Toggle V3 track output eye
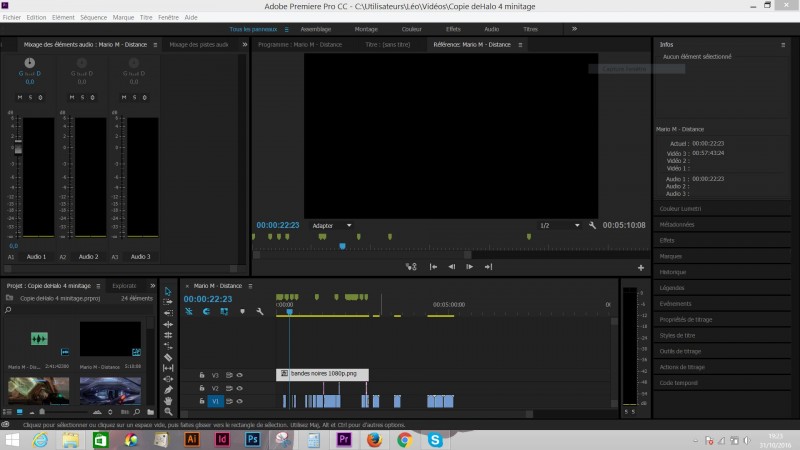This screenshot has height=450, width=800. pos(240,375)
